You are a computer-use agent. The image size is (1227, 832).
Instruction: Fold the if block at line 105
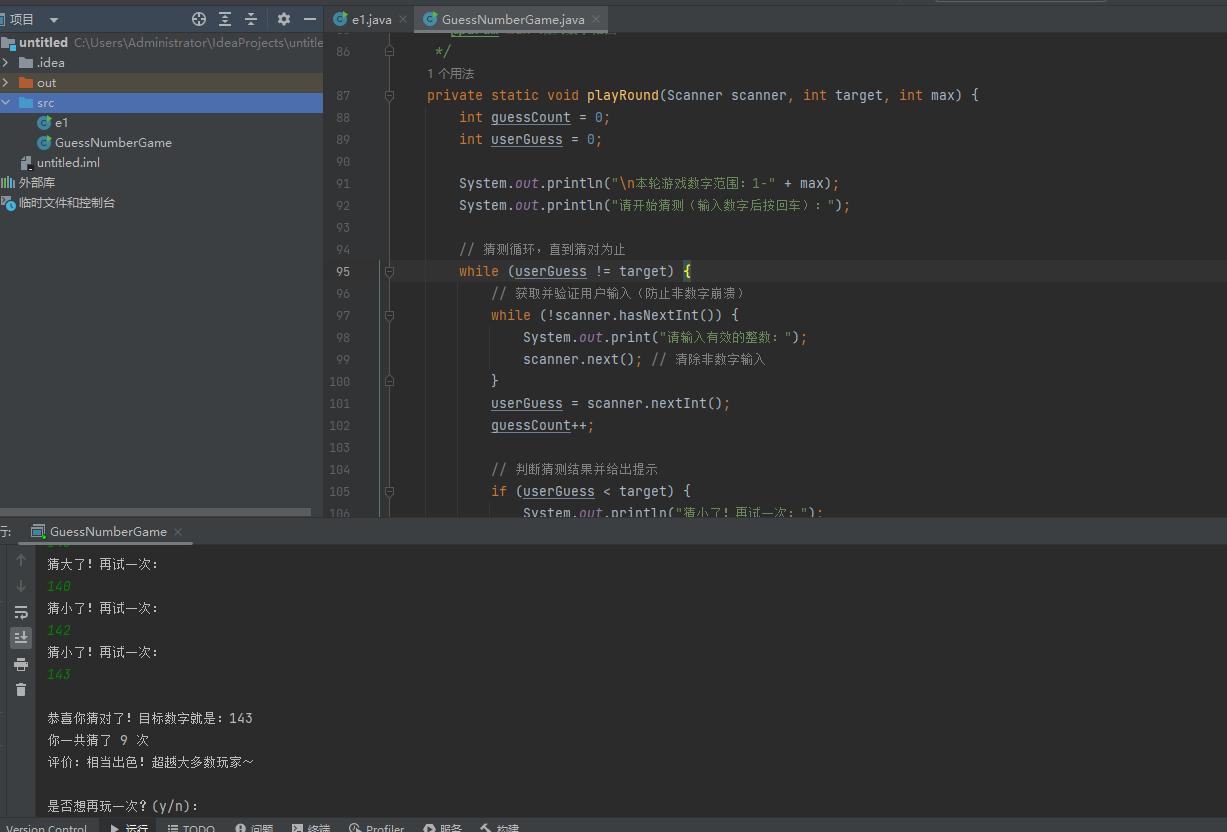[x=390, y=491]
